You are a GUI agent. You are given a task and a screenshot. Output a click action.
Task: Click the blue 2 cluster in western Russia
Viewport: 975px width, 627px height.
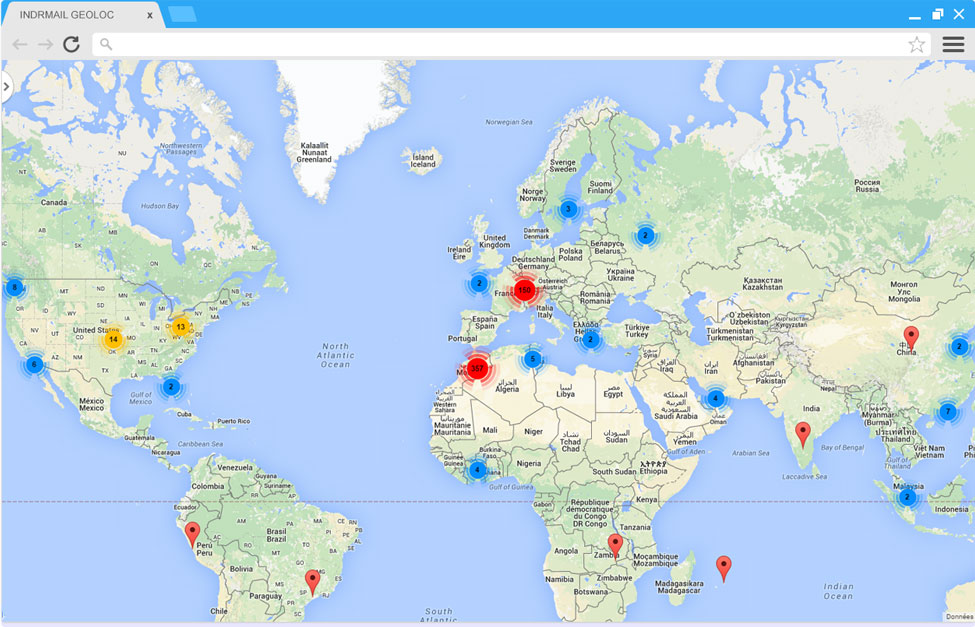[645, 235]
